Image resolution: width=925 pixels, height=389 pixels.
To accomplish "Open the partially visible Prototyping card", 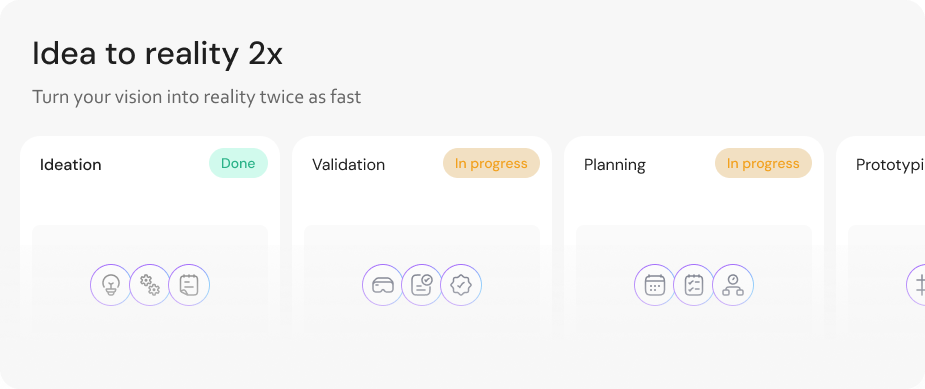I will point(881,236).
